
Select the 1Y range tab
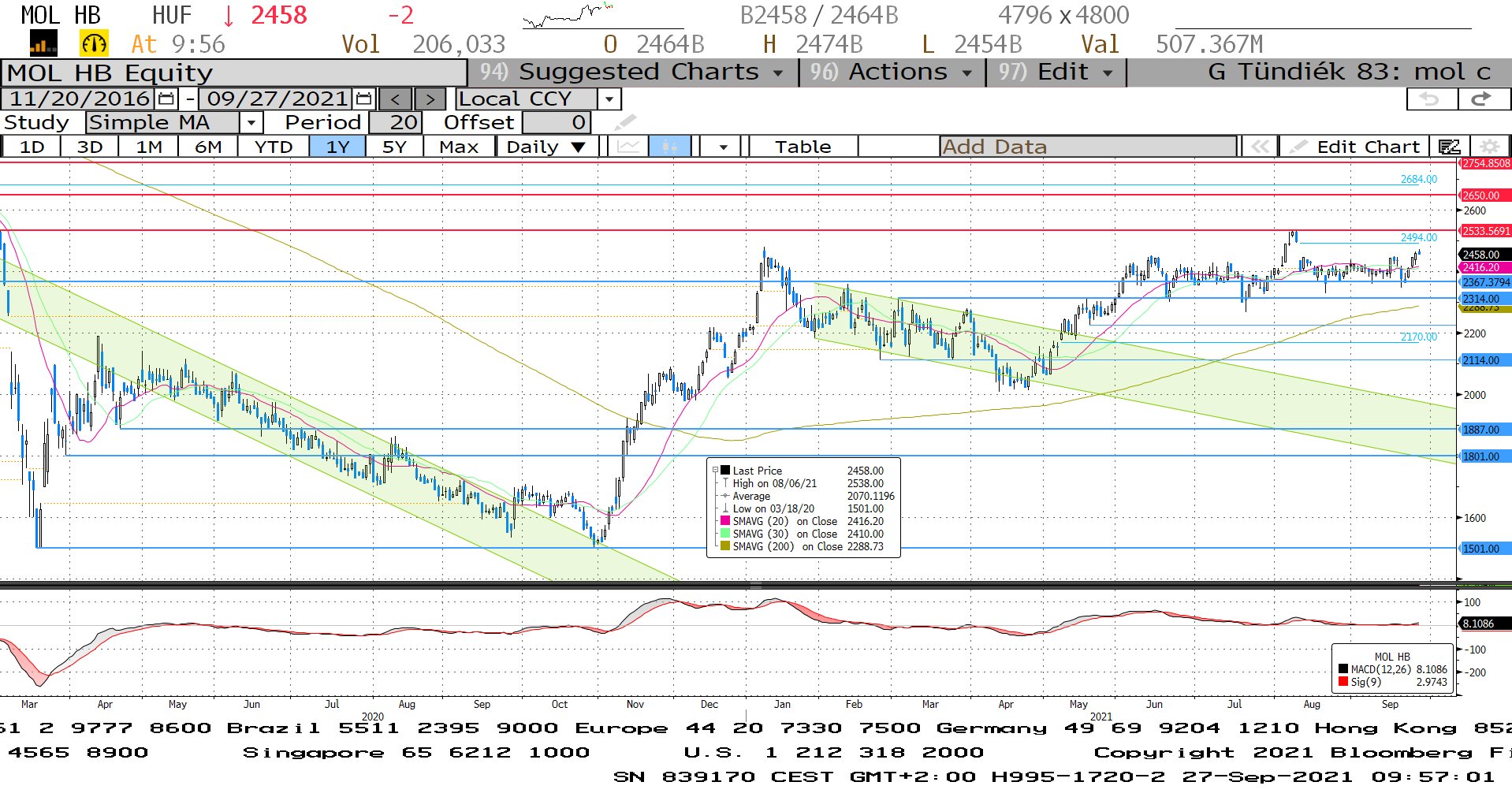click(337, 147)
